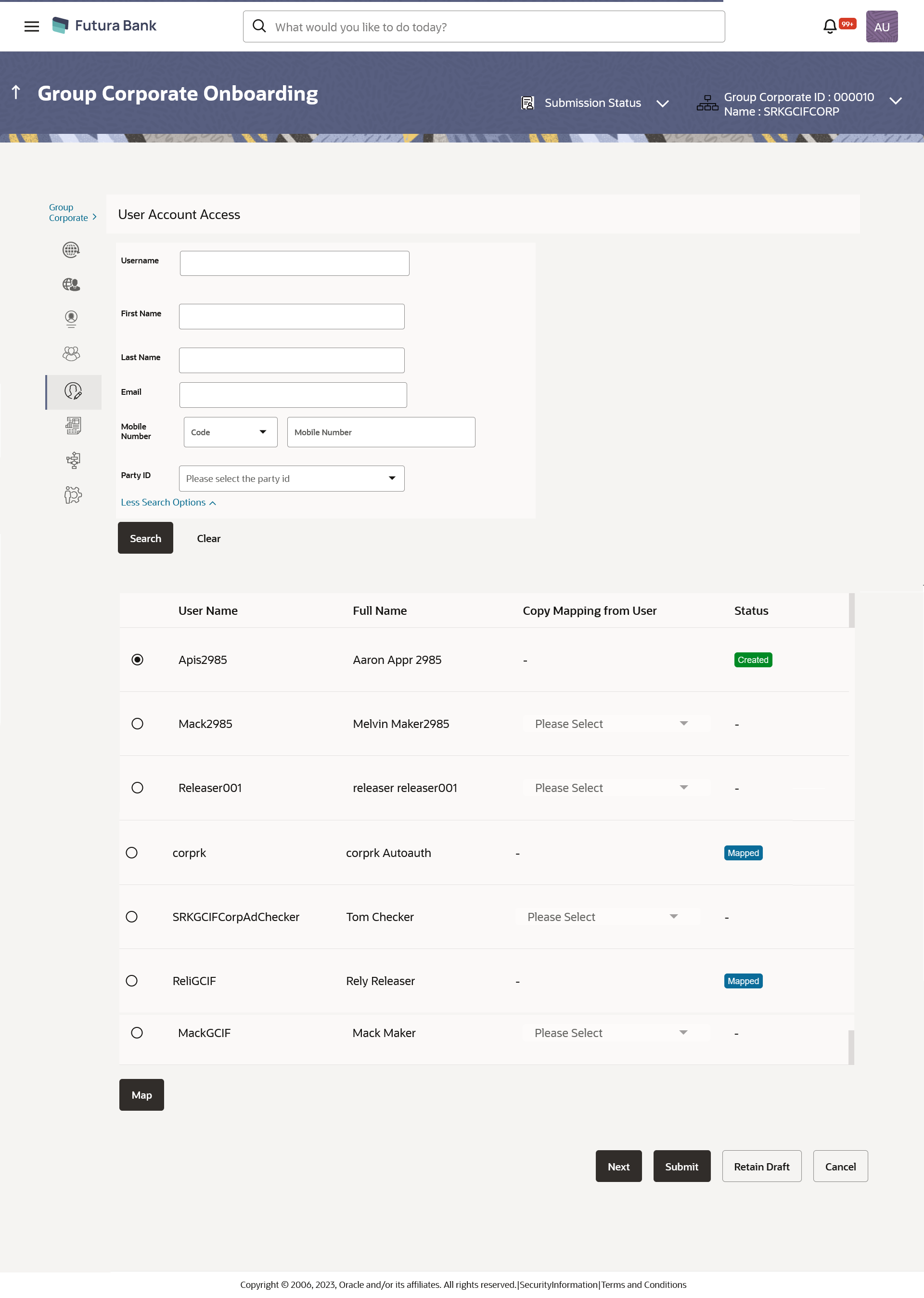Click the Less Search Options link

click(168, 502)
